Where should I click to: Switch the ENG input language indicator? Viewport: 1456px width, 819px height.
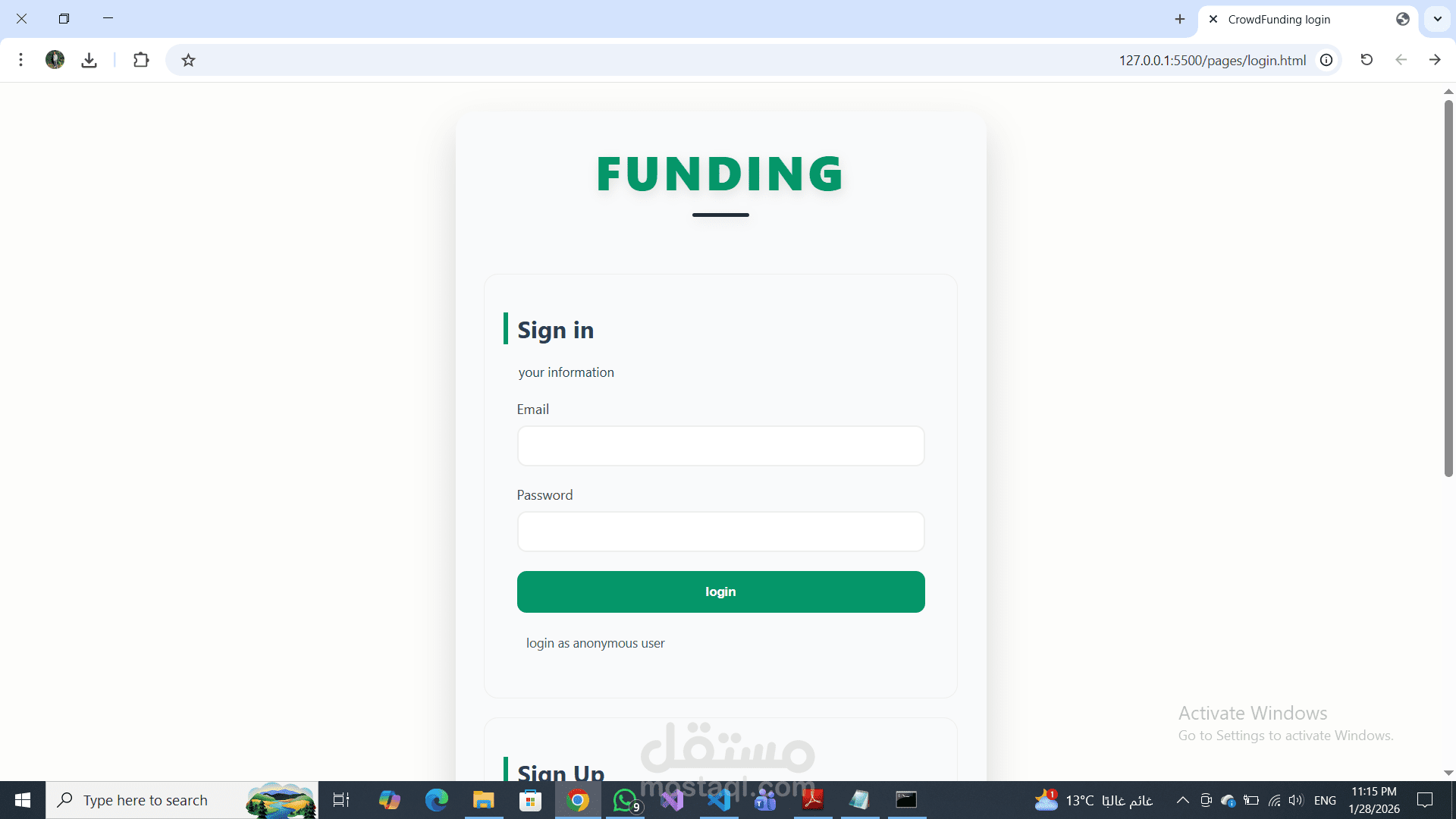pos(1325,800)
